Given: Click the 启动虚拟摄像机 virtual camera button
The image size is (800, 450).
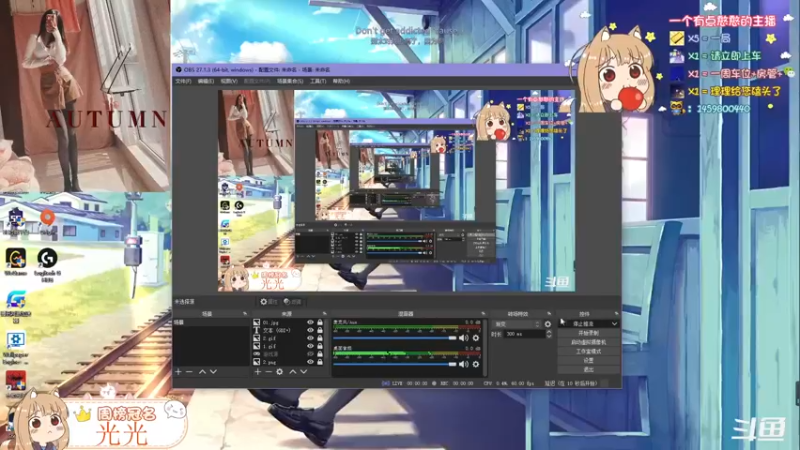Looking at the screenshot, I should pyautogui.click(x=589, y=342).
